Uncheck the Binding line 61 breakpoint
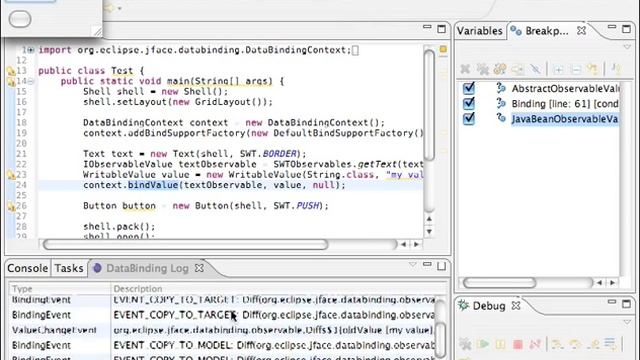 469,103
